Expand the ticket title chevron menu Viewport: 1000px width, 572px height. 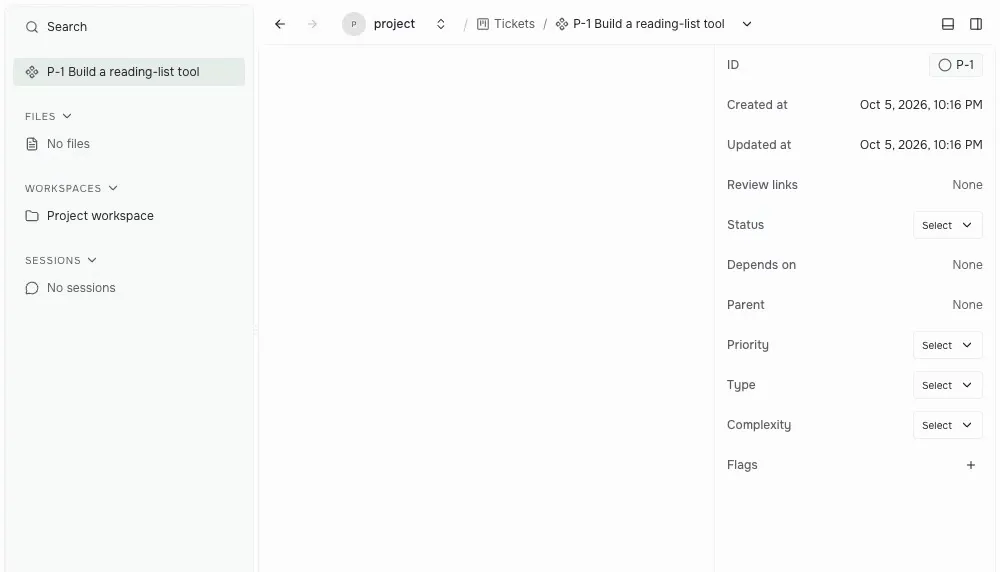point(747,24)
